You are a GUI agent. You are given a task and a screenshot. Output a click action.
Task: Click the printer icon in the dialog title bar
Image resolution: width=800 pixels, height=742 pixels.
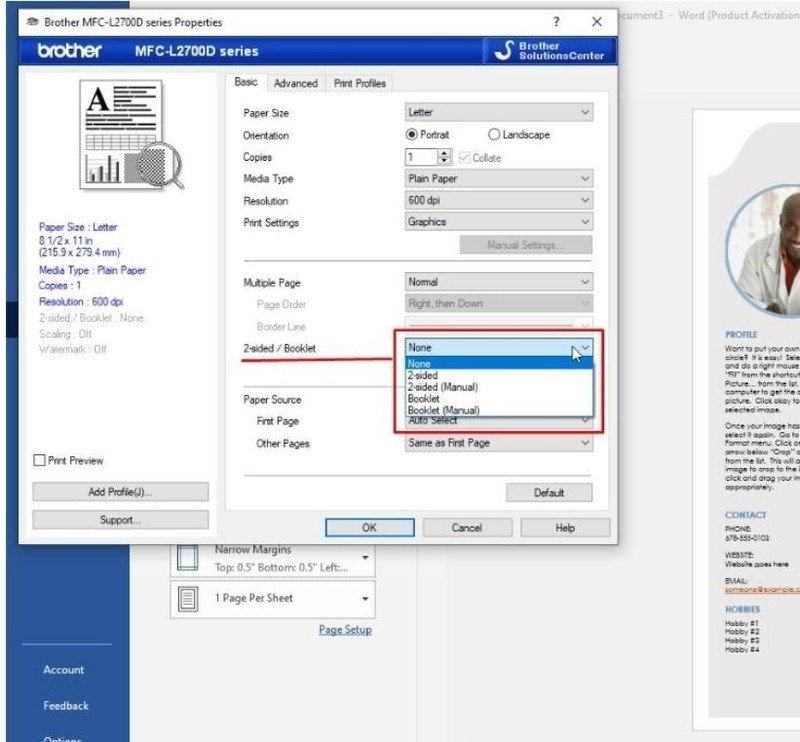pyautogui.click(x=31, y=22)
